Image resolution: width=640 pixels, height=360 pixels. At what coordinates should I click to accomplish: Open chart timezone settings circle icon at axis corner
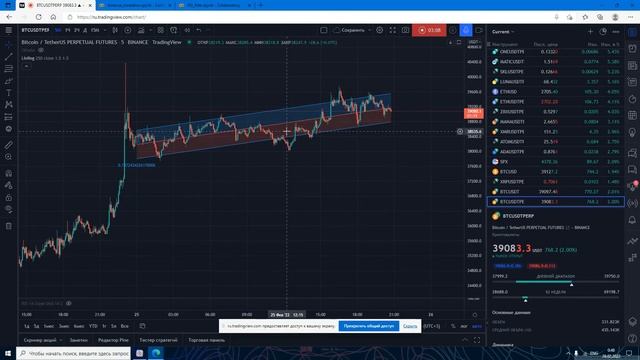[475, 315]
